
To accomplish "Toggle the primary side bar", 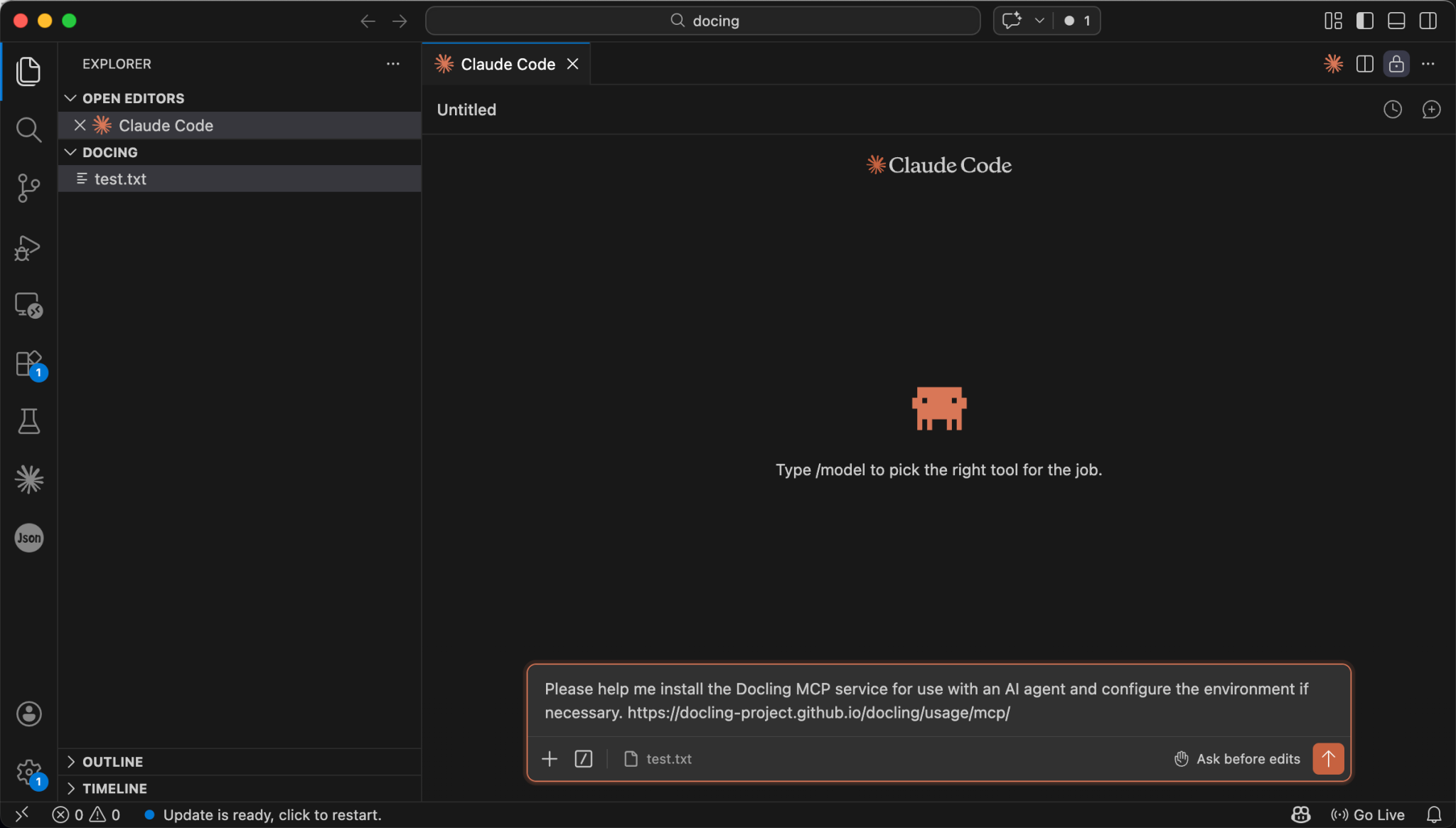I will tap(1364, 21).
